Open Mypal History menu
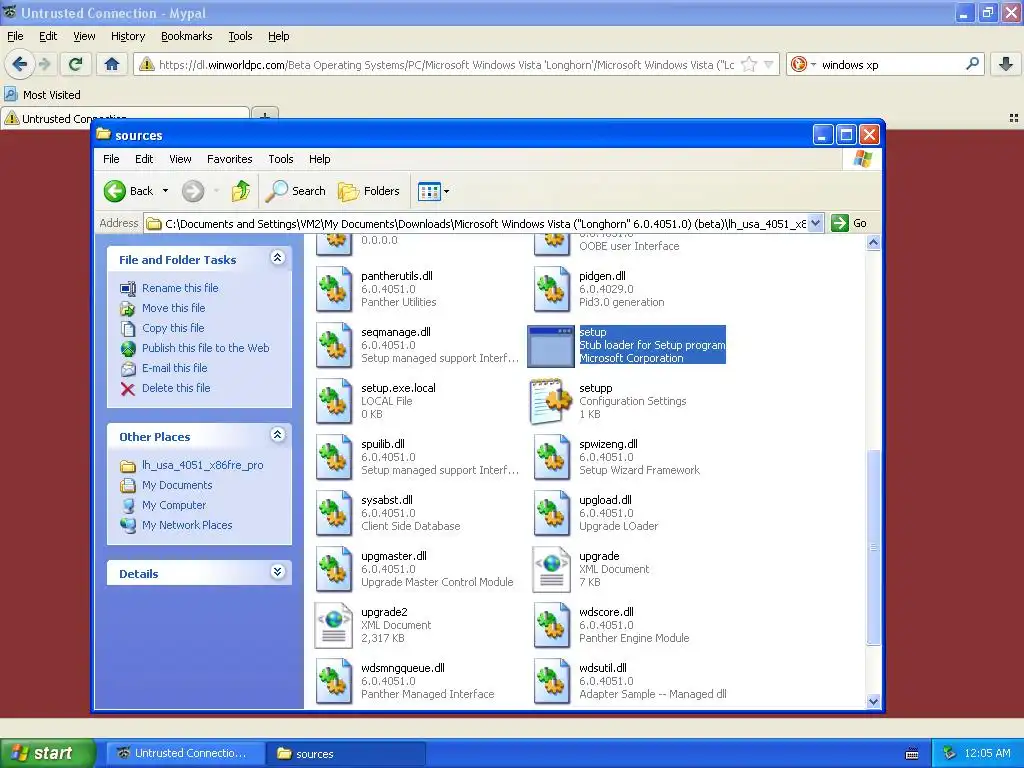Screen dimensions: 1024x768 click(128, 36)
